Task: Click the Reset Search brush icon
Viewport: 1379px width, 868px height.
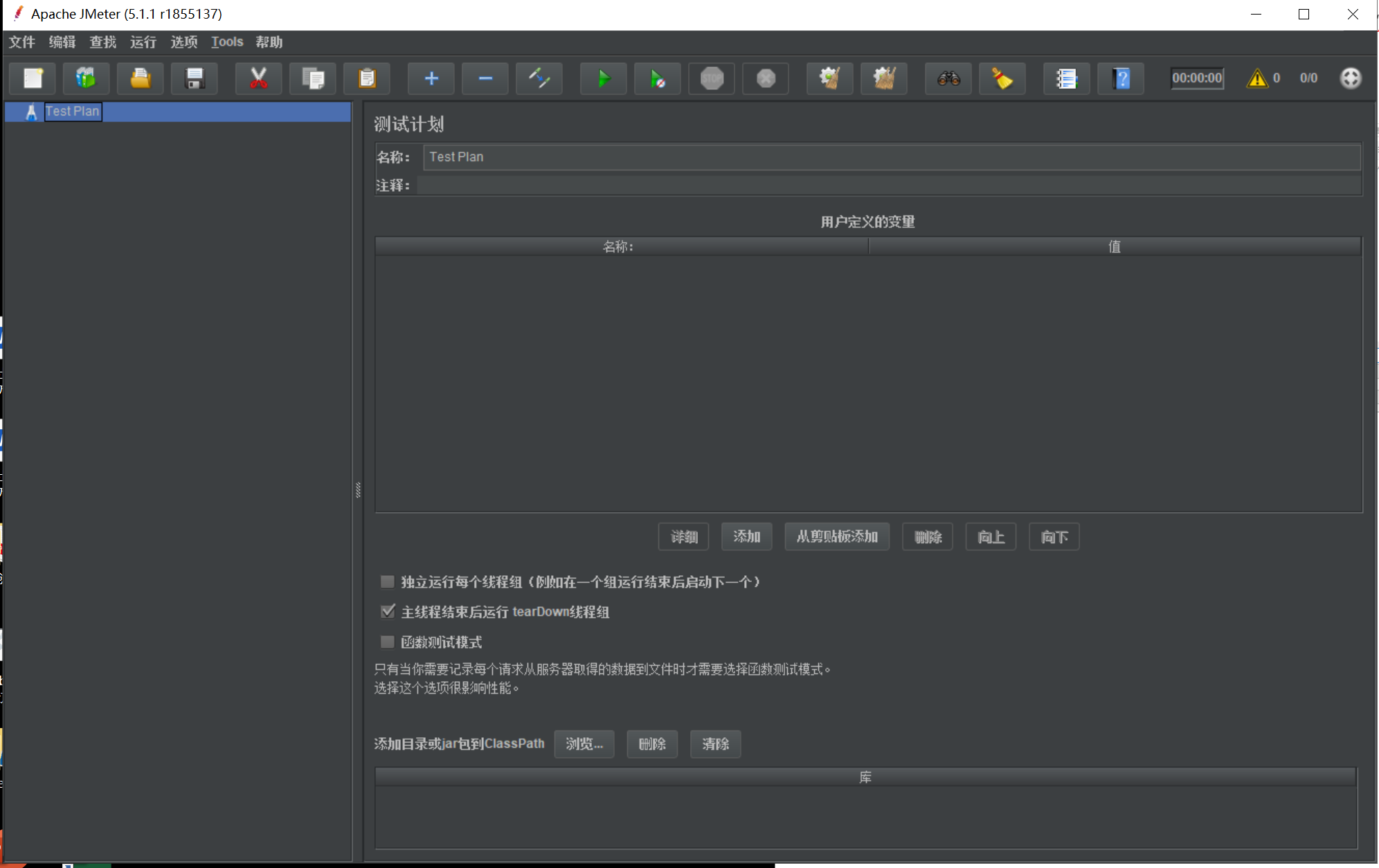Action: coord(1002,78)
